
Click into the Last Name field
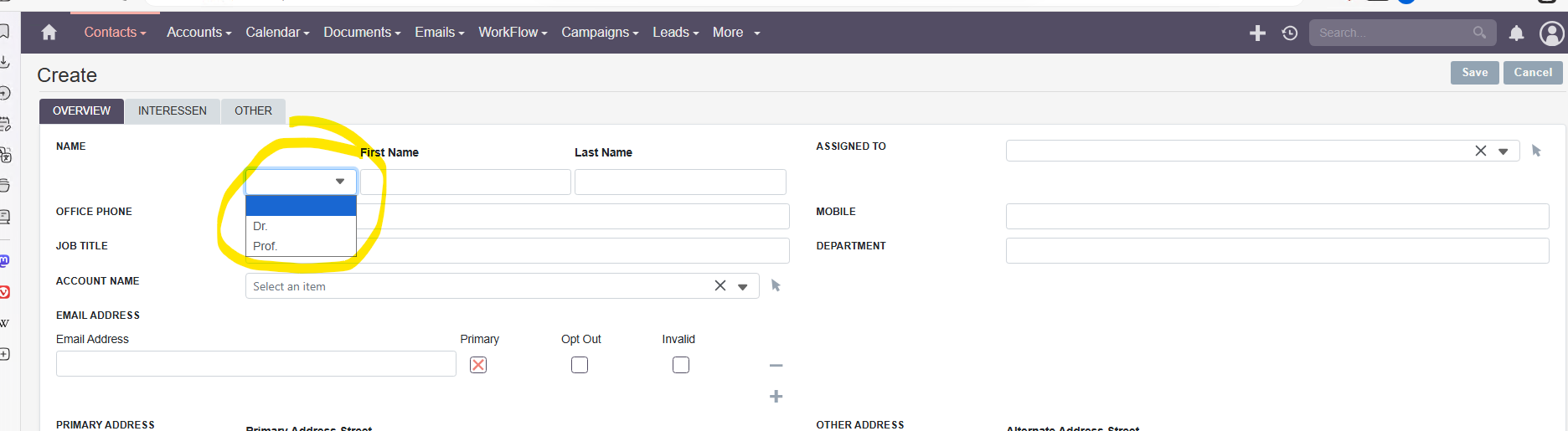(x=680, y=182)
